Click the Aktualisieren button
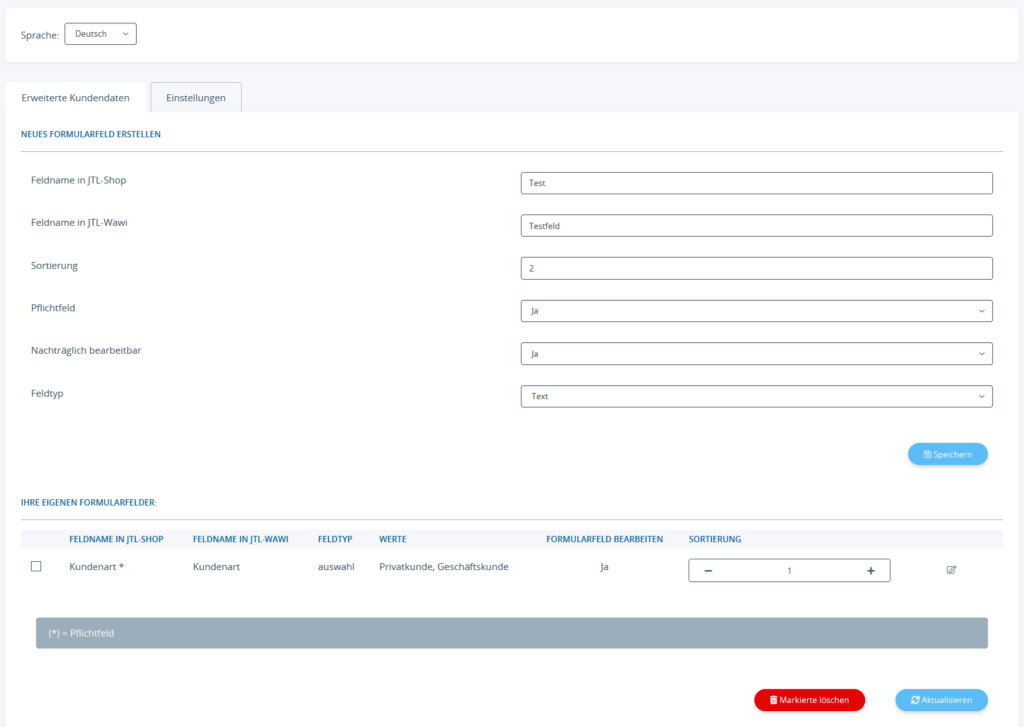The height and width of the screenshot is (727, 1024). pyautogui.click(x=941, y=700)
